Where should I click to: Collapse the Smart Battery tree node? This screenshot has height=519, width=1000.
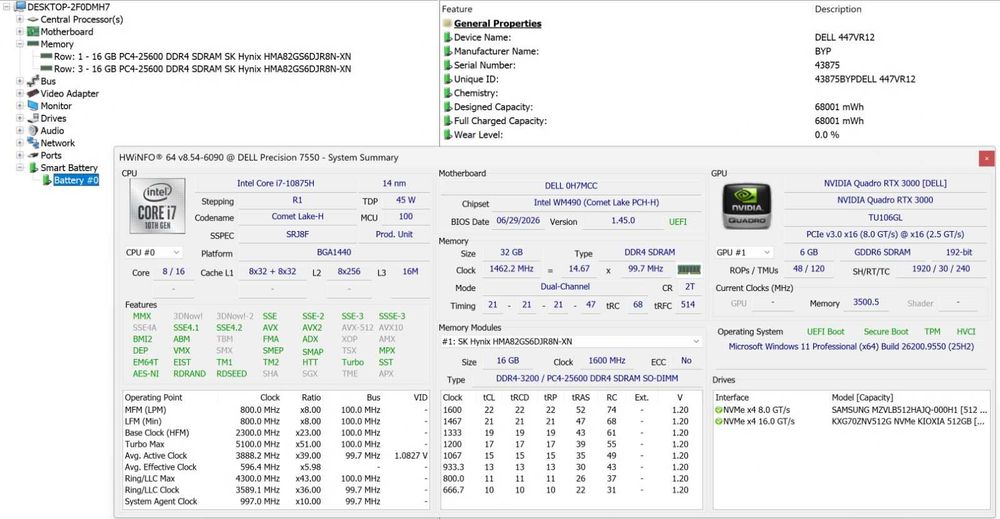[20, 168]
